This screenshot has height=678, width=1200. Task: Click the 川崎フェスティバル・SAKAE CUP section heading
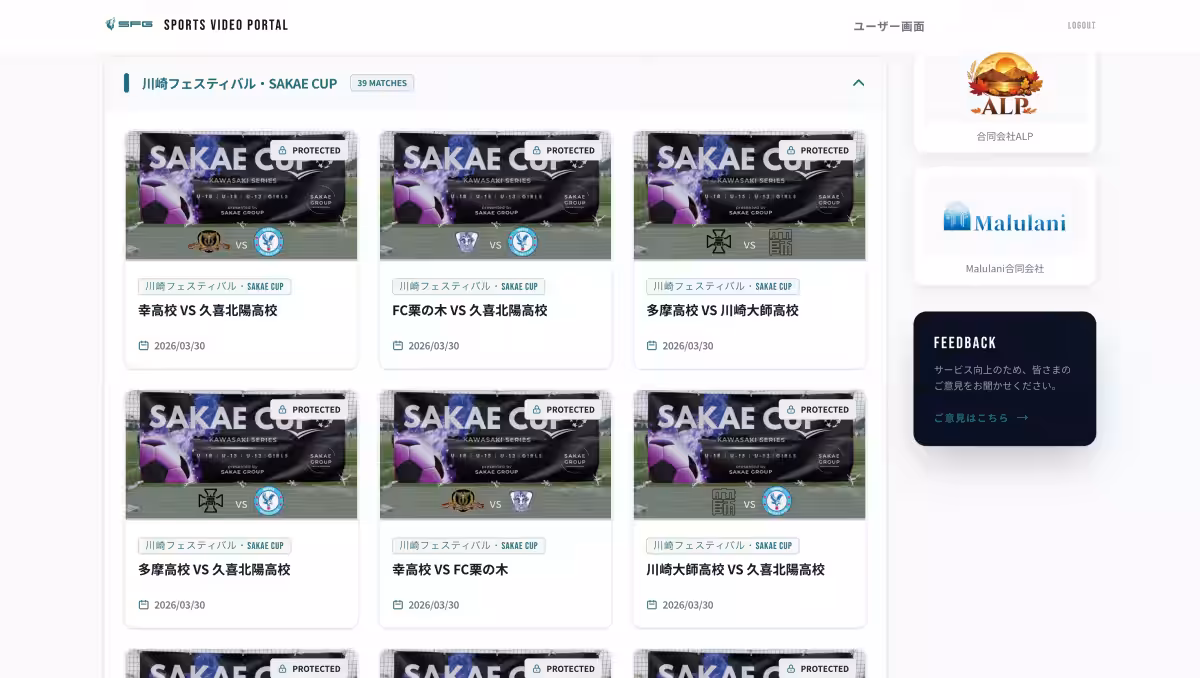tap(239, 83)
